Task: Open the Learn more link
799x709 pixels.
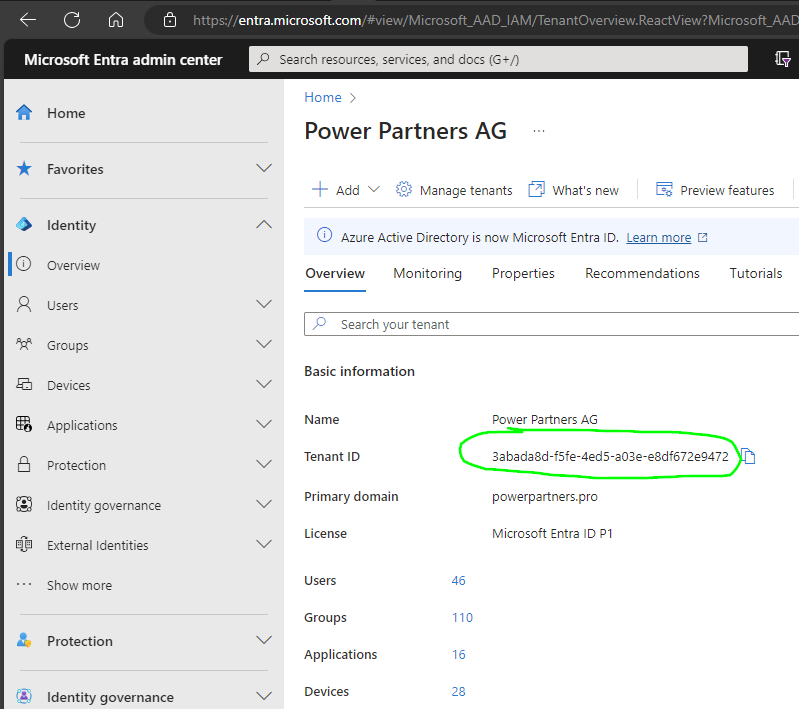Action: [658, 238]
